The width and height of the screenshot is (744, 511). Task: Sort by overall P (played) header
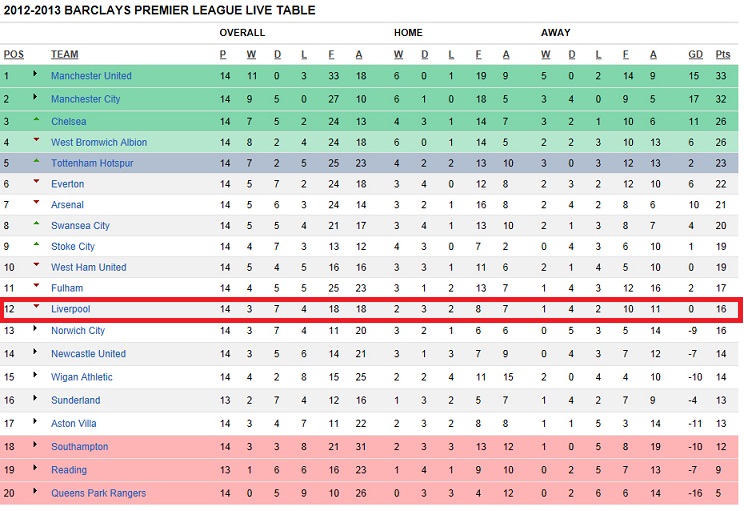(x=223, y=55)
